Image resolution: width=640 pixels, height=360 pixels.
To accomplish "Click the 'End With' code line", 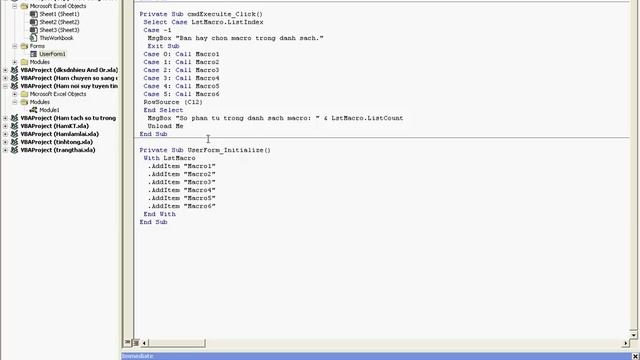I will (x=160, y=214).
